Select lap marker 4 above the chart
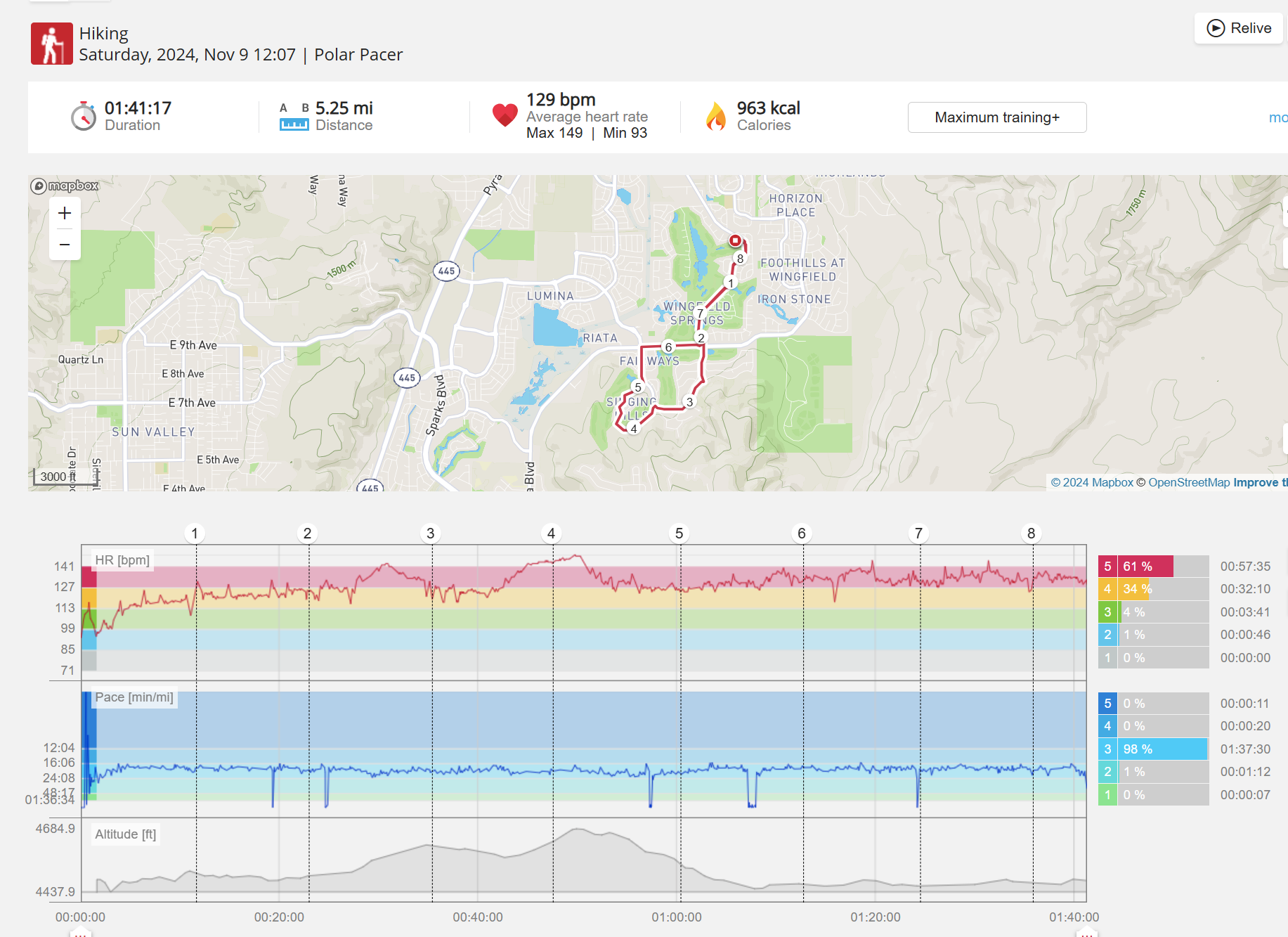Viewport: 1288px width, 937px height. coord(551,534)
